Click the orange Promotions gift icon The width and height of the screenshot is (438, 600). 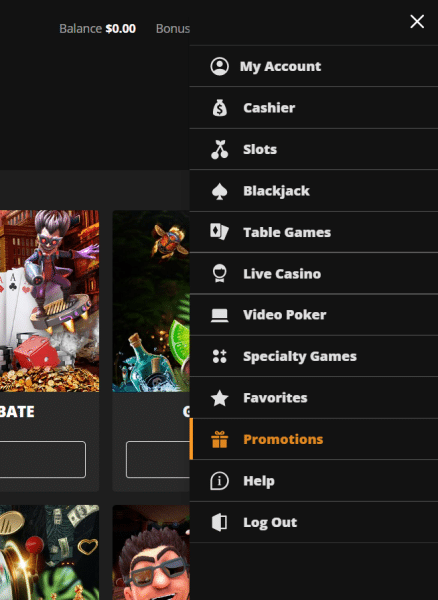[x=220, y=439]
